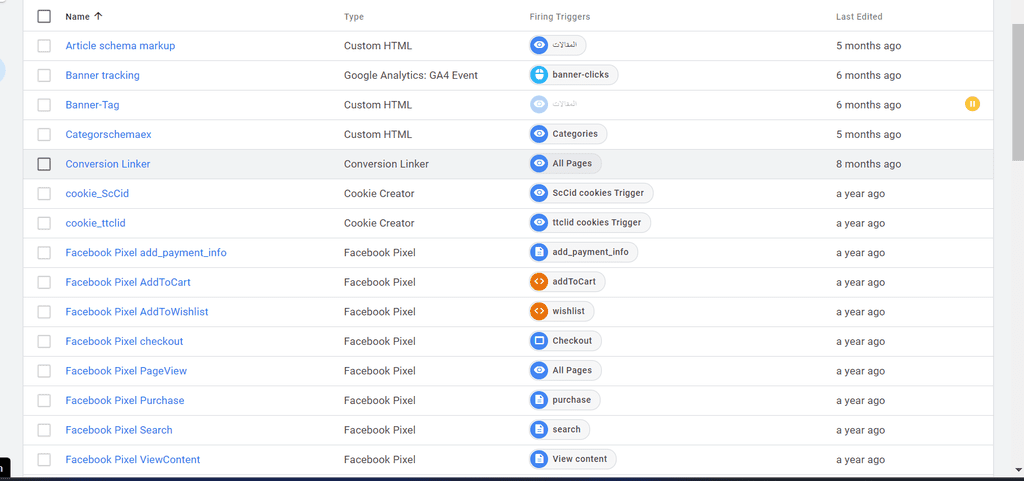
Task: Open the Article schema markup tag
Action: (x=120, y=46)
